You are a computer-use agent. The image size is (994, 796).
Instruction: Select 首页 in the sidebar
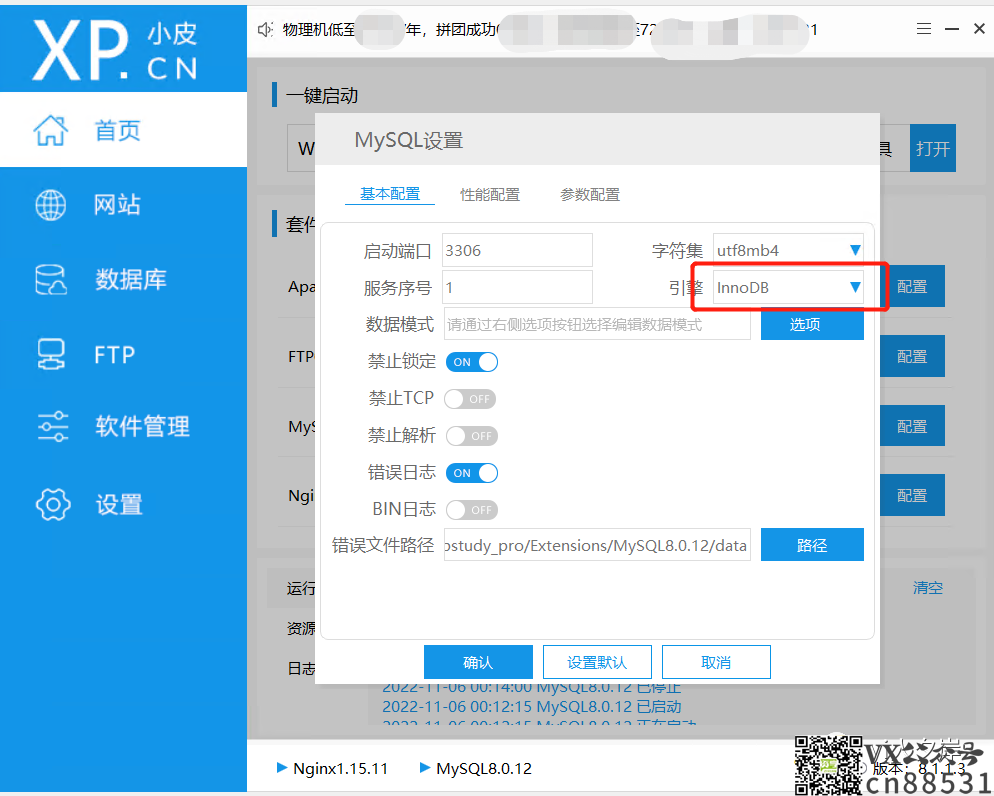(x=124, y=130)
